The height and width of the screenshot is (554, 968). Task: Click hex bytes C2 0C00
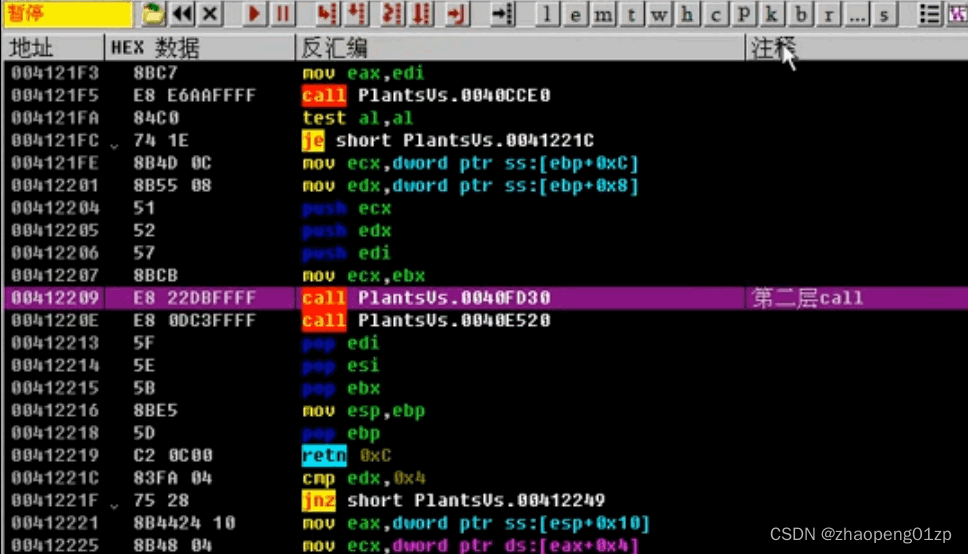pos(173,455)
